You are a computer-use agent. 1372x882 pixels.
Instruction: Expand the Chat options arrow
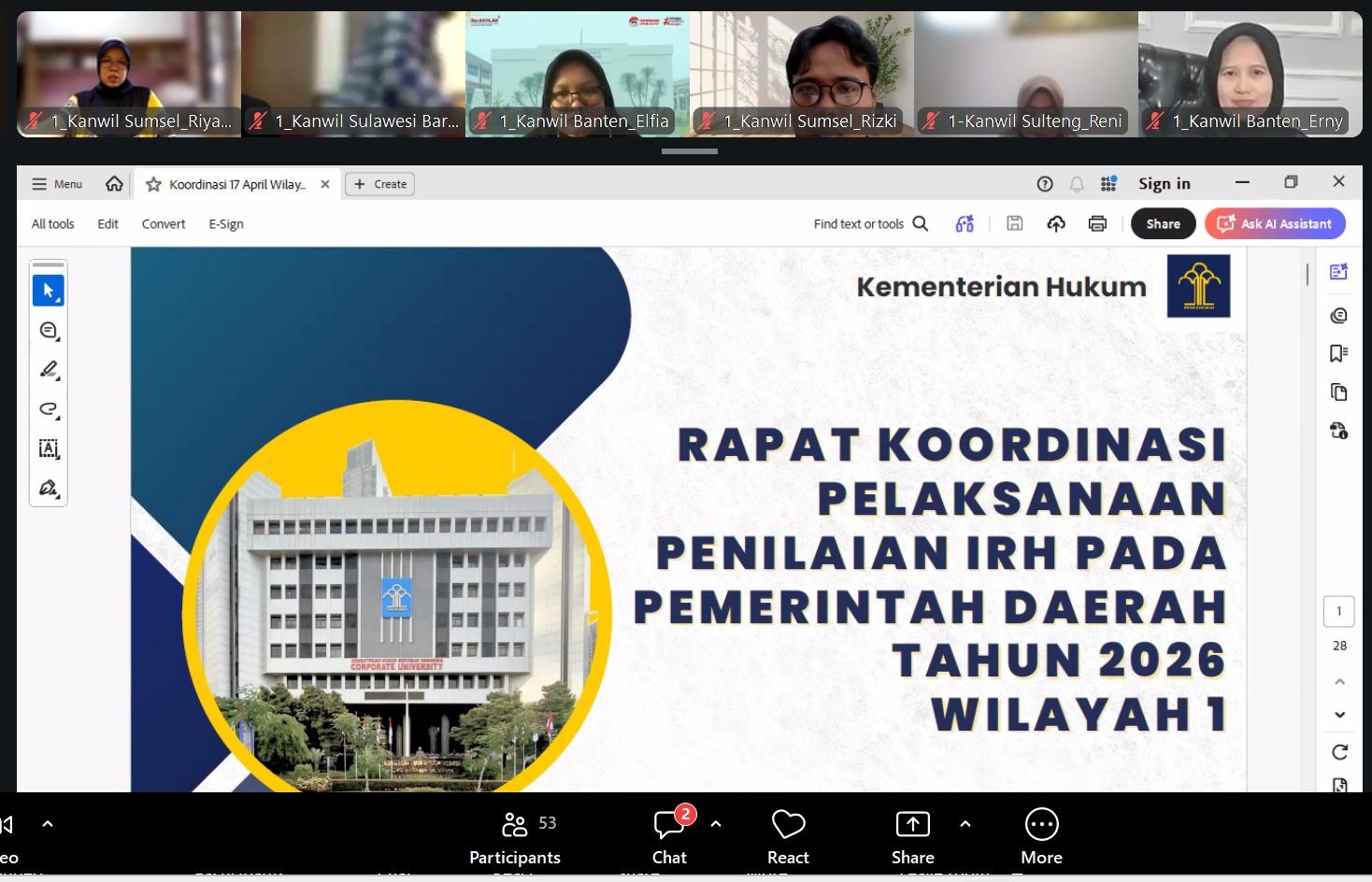tap(716, 824)
